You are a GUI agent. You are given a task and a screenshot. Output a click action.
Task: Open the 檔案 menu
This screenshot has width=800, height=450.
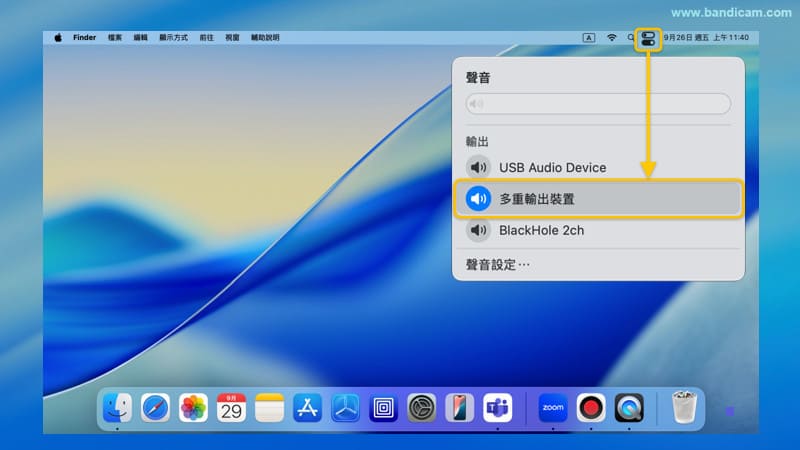[115, 37]
